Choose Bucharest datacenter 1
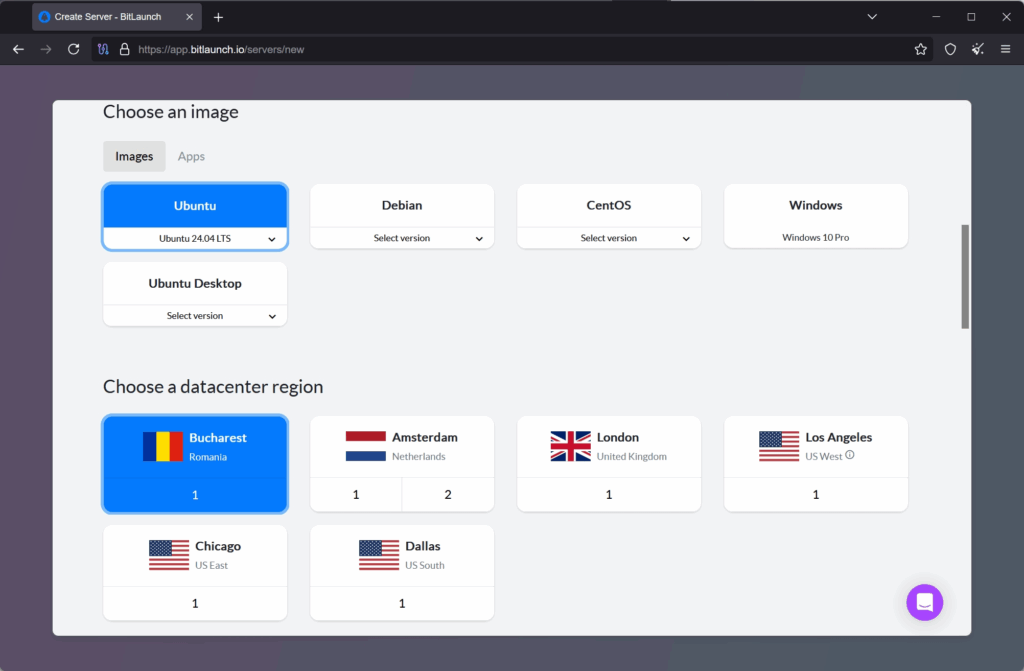 pyautogui.click(x=195, y=495)
